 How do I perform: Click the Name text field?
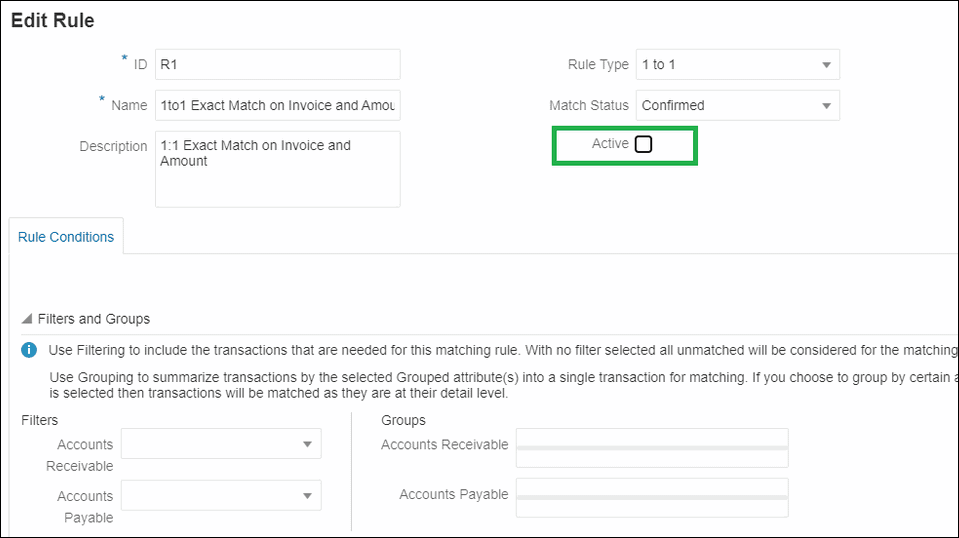click(277, 105)
